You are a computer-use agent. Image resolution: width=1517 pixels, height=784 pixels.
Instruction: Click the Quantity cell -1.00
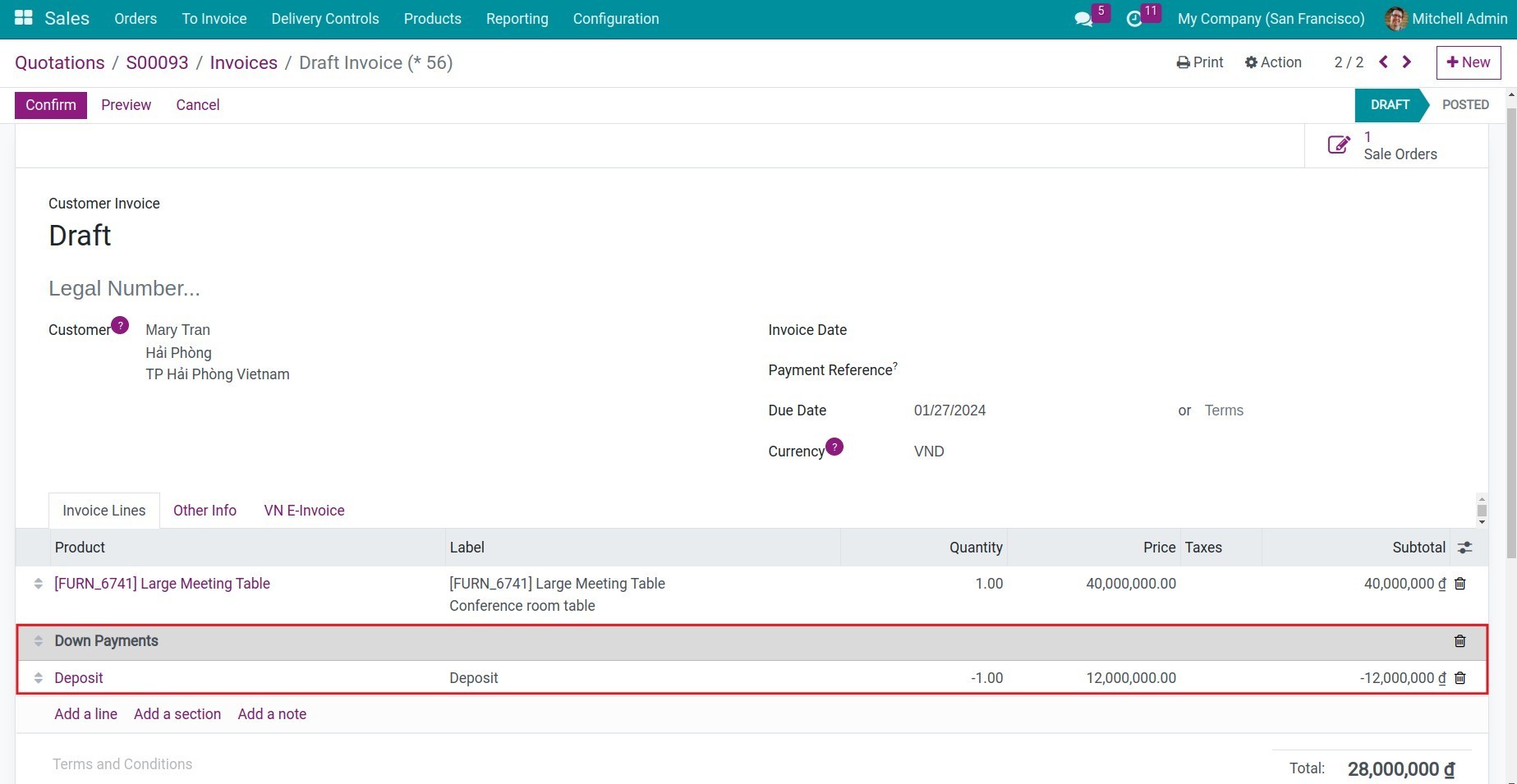[x=986, y=678]
